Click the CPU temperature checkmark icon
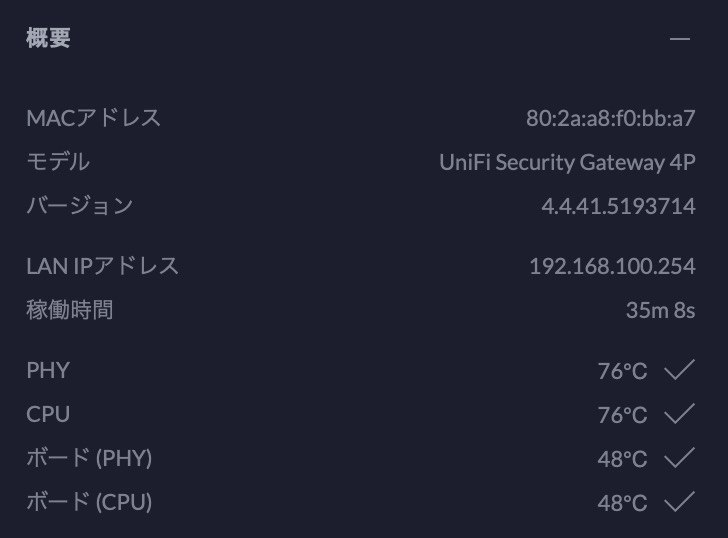 tap(679, 413)
